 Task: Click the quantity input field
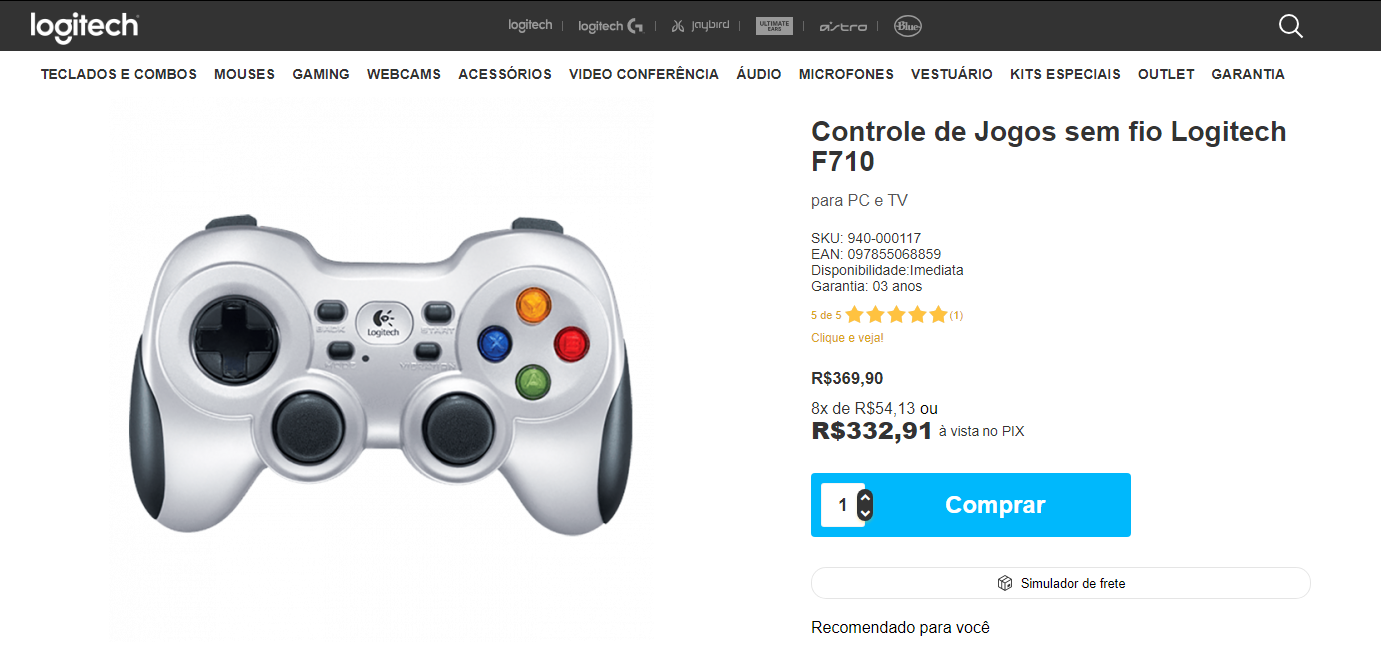(841, 505)
